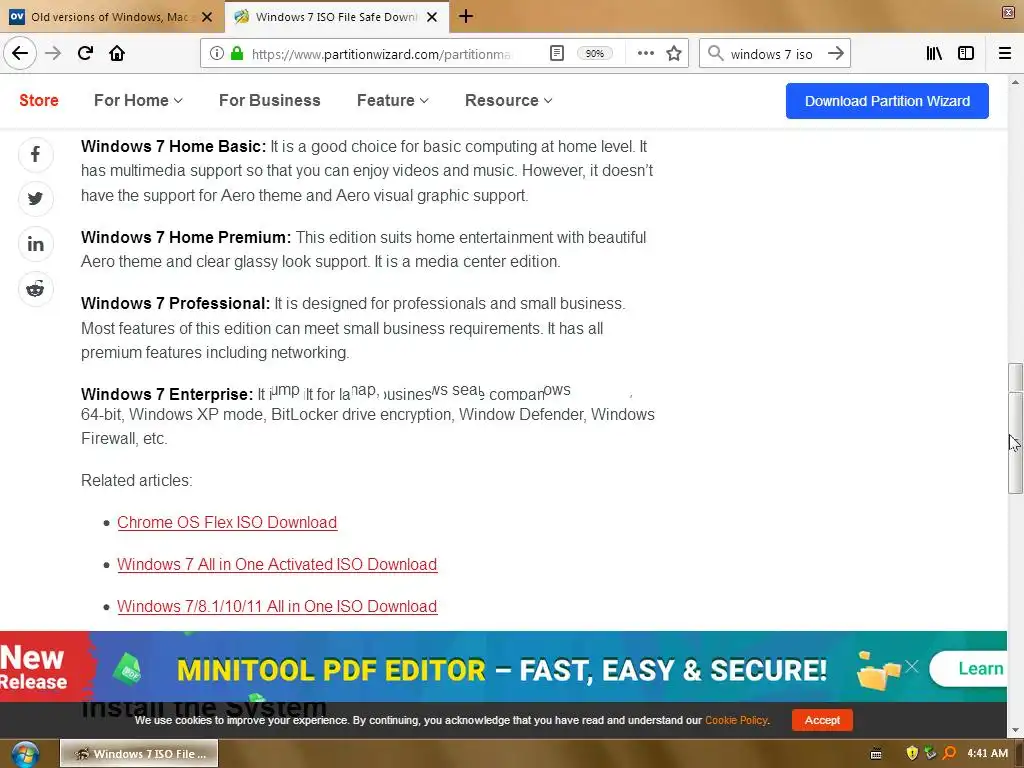Click the orange magnifier tray icon
Viewport: 1024px width, 768px height.
(949, 753)
